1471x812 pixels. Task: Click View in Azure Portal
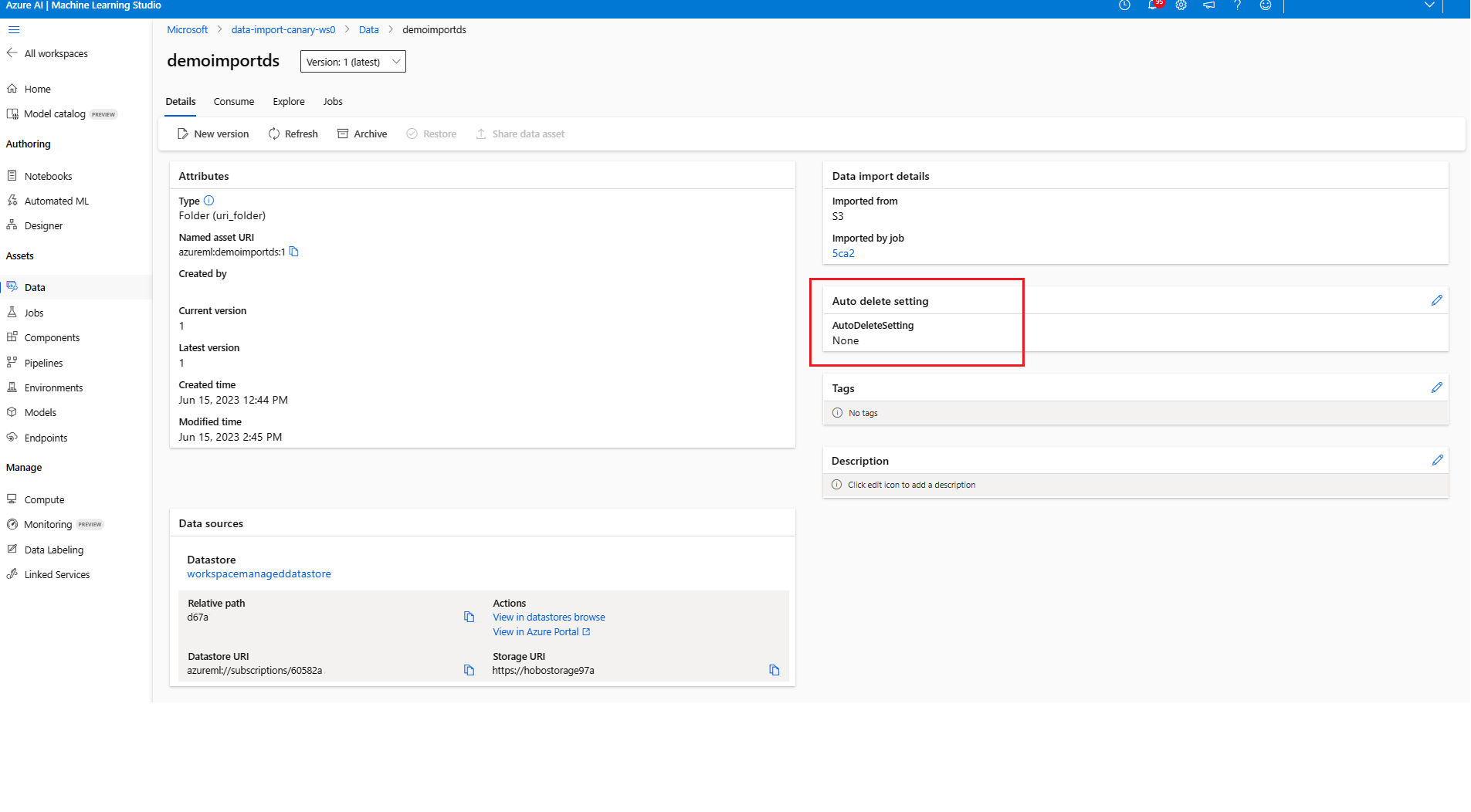tap(541, 631)
